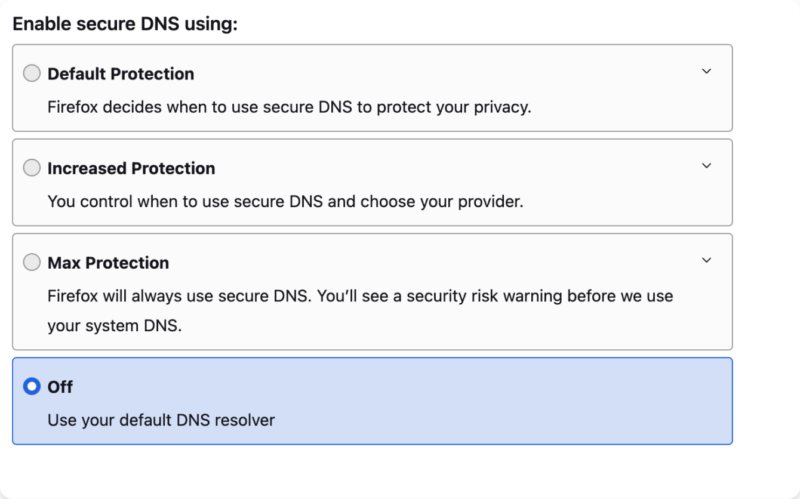Click the "Default Protection" label text

(x=120, y=74)
